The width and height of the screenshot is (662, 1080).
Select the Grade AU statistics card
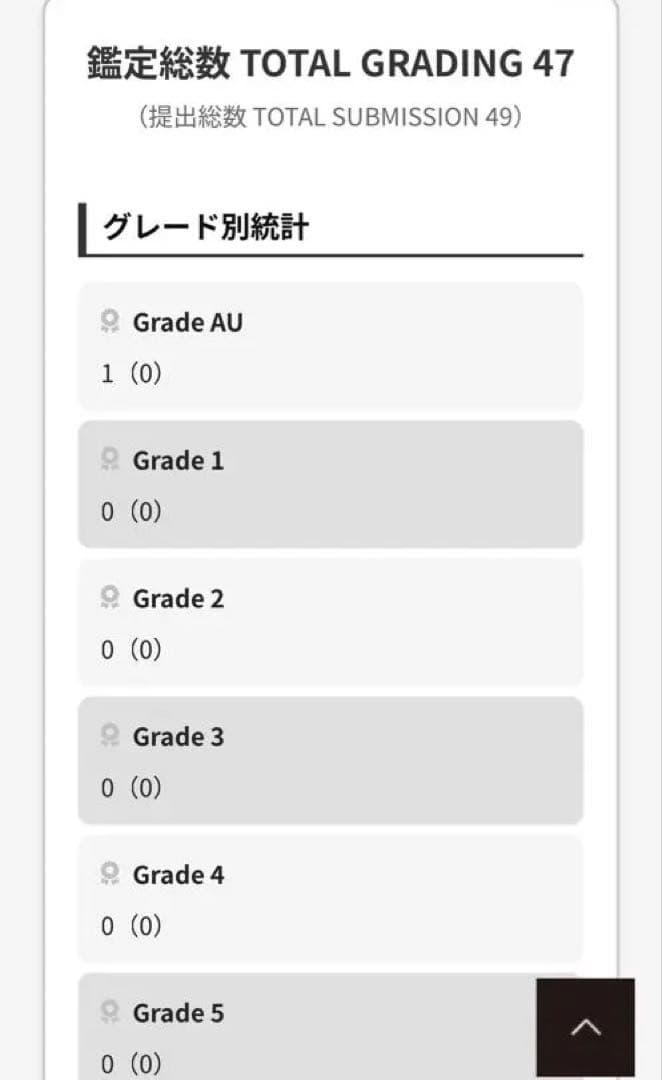click(330, 345)
